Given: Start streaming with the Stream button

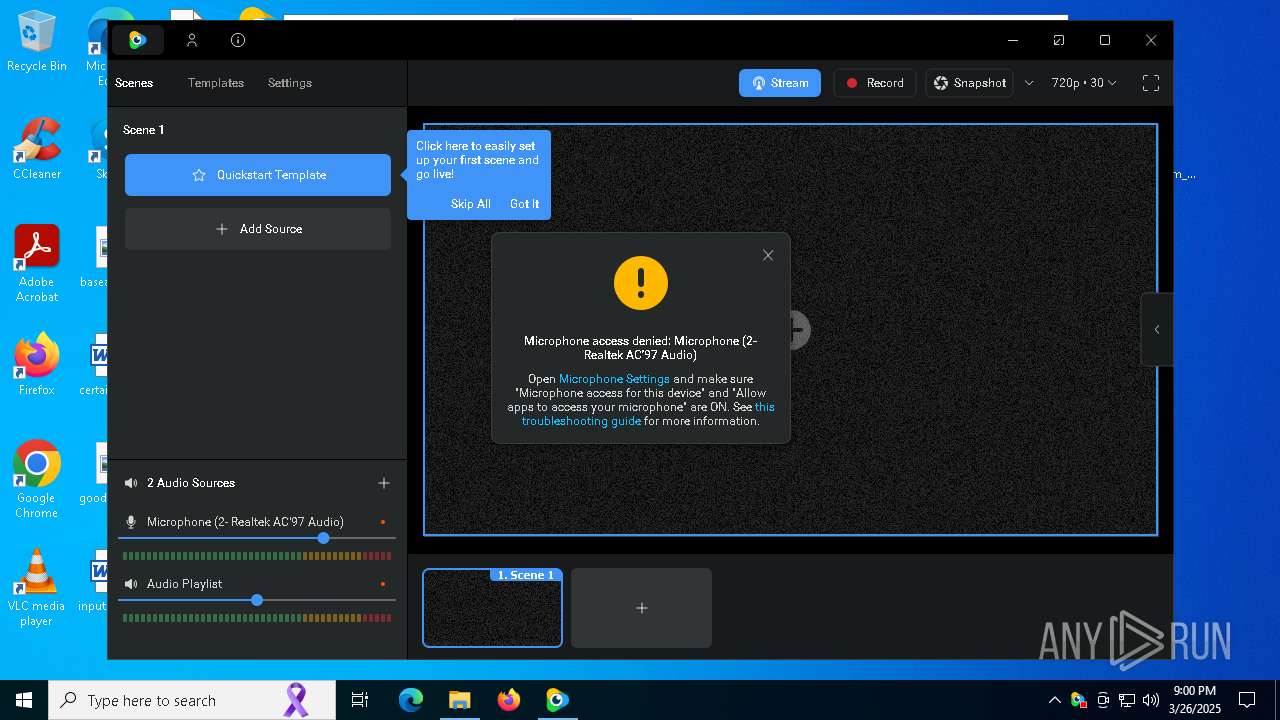Looking at the screenshot, I should tap(780, 83).
